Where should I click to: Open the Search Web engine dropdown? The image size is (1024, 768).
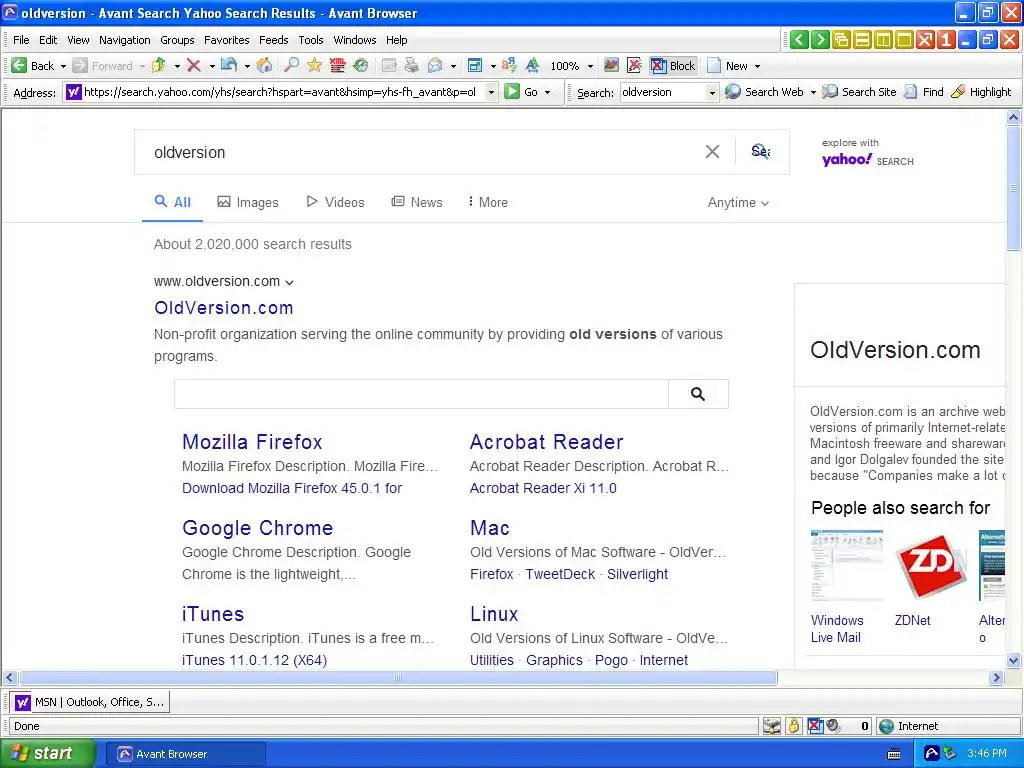coord(813,92)
